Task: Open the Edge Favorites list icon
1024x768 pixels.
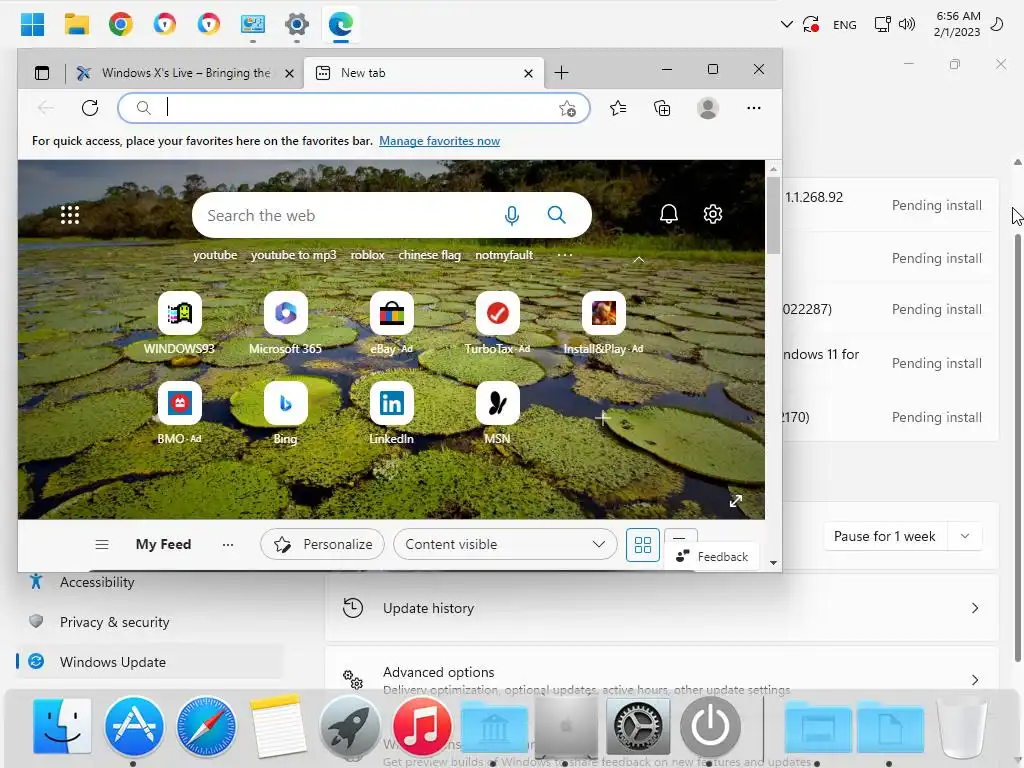Action: click(618, 108)
